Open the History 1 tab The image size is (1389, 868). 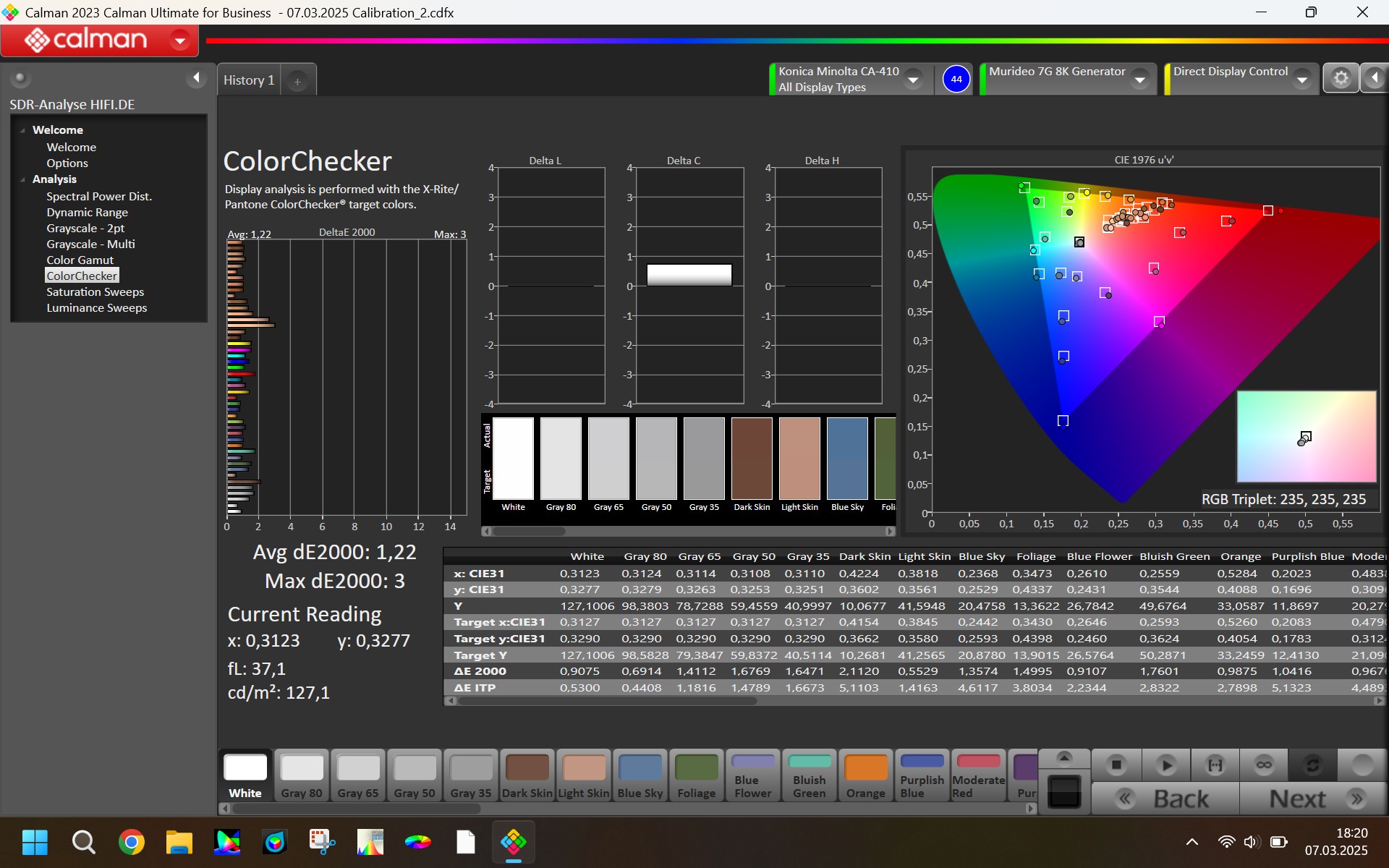(249, 80)
